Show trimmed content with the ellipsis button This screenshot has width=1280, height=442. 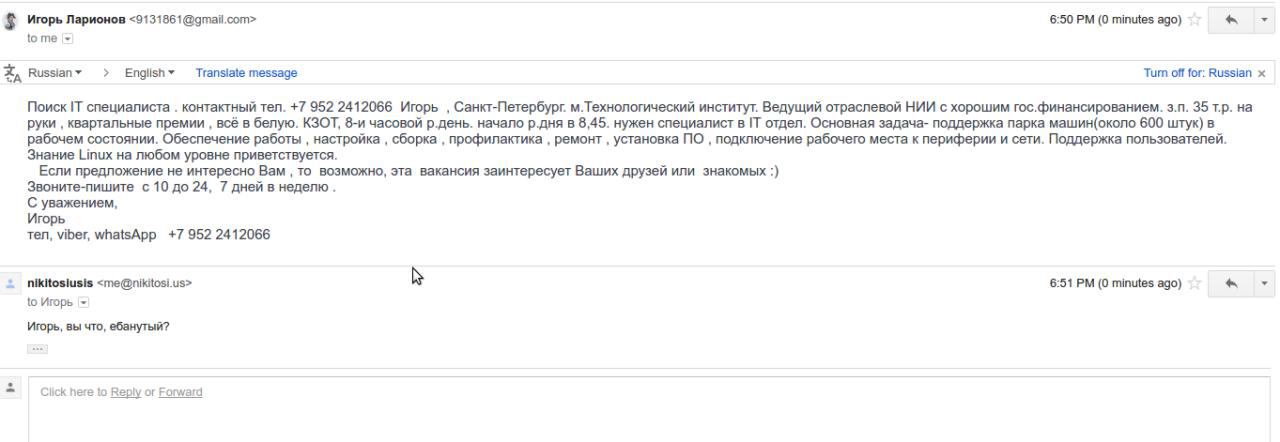point(37,348)
